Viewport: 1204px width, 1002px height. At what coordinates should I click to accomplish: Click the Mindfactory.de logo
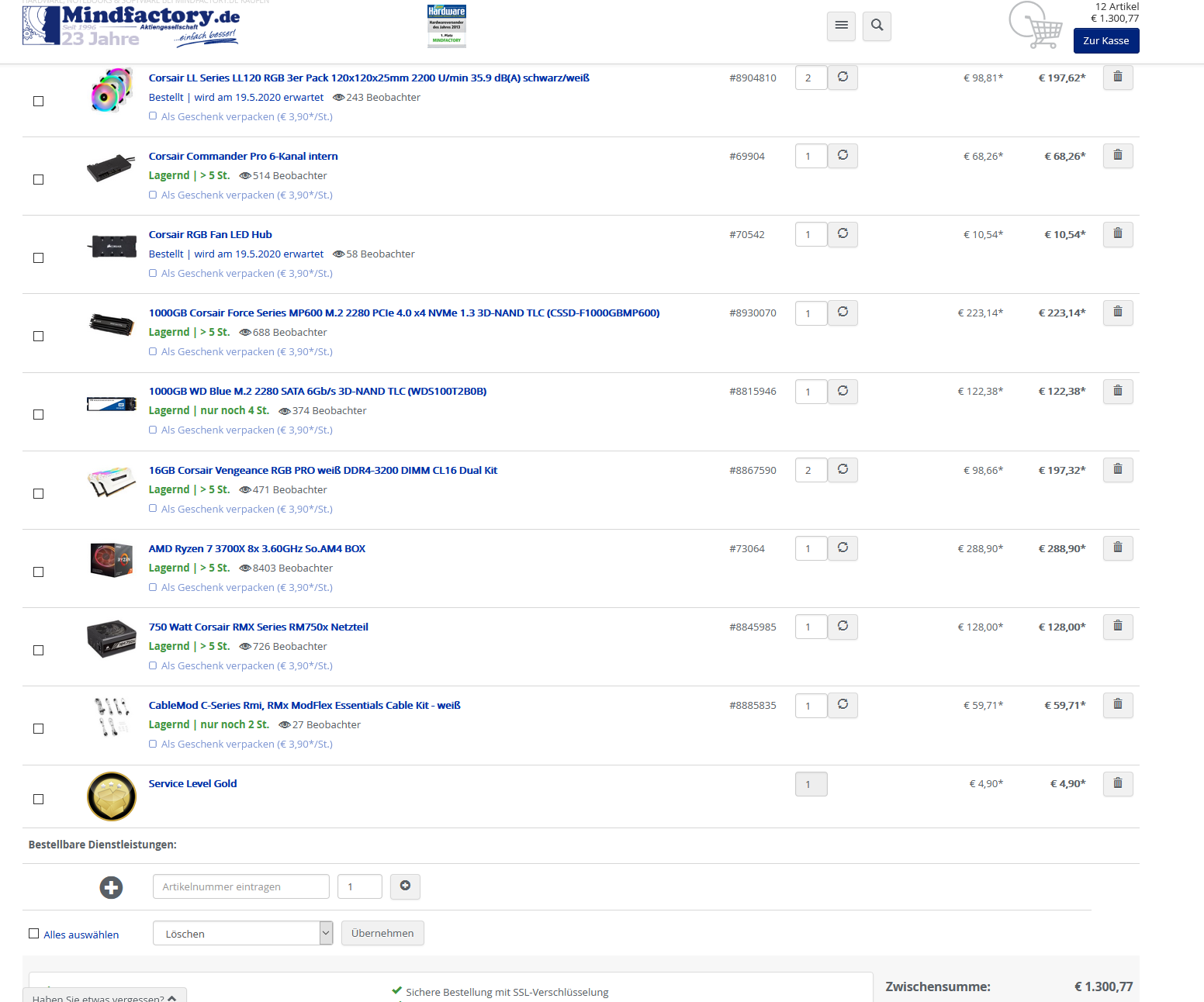(x=131, y=25)
